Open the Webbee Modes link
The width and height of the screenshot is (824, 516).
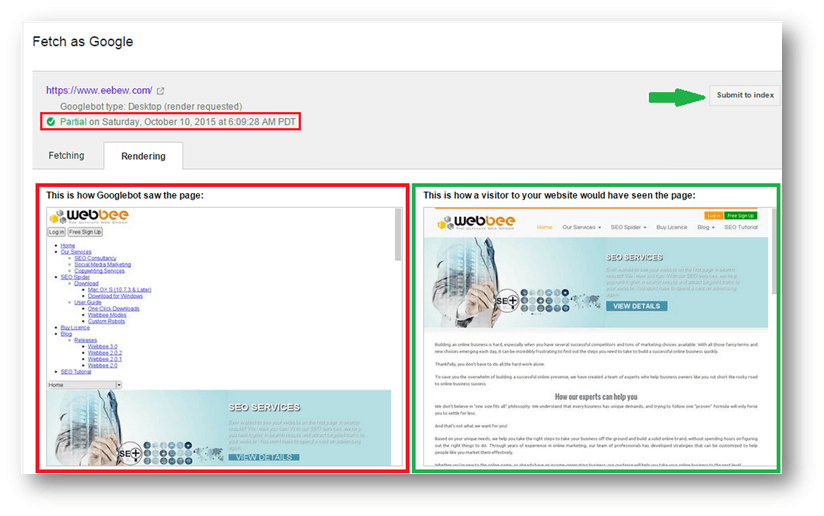(x=107, y=315)
